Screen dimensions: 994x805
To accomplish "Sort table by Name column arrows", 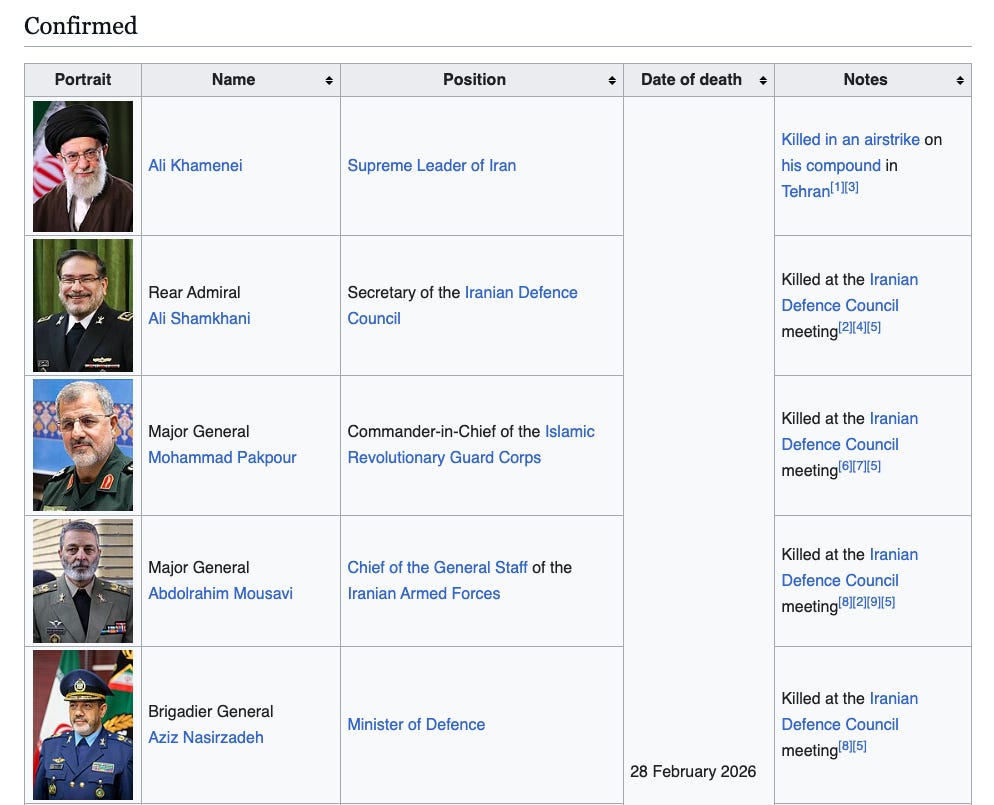I will click(329, 80).
